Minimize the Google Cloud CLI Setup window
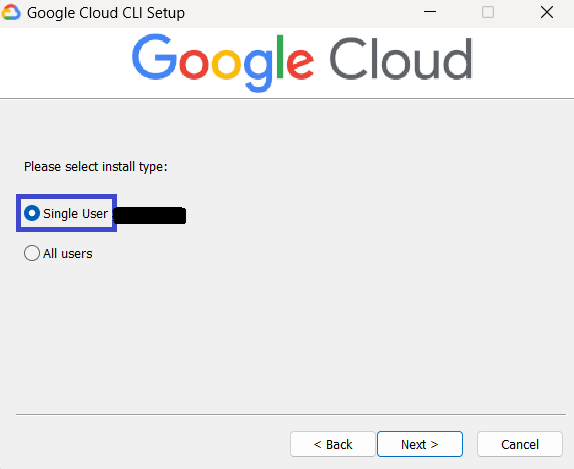 click(x=429, y=12)
